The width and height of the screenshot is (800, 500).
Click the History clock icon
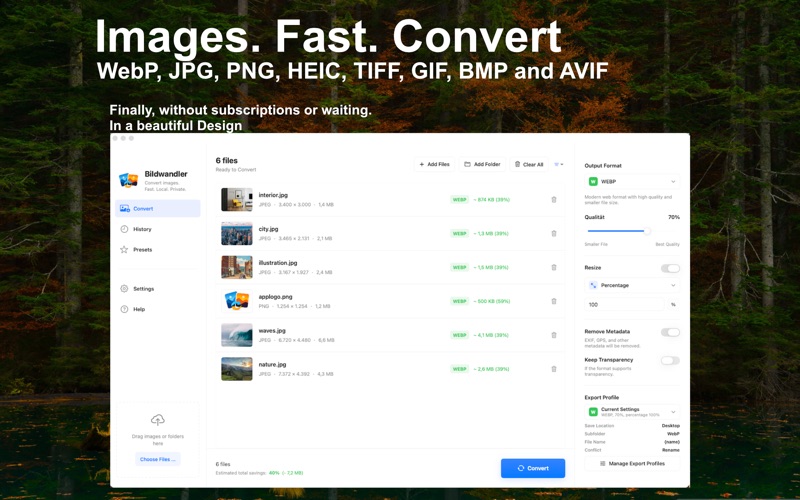click(x=124, y=229)
